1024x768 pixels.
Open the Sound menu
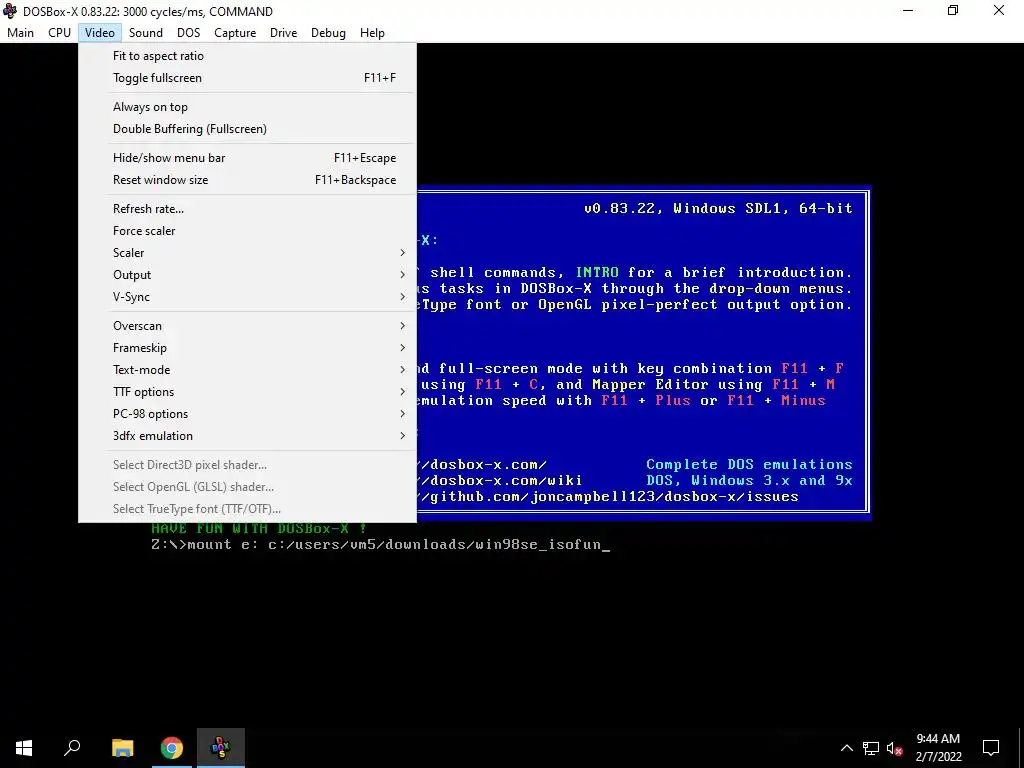146,33
